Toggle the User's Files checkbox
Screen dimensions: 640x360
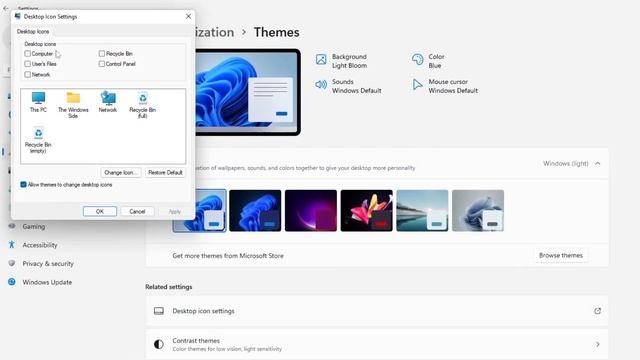point(27,64)
